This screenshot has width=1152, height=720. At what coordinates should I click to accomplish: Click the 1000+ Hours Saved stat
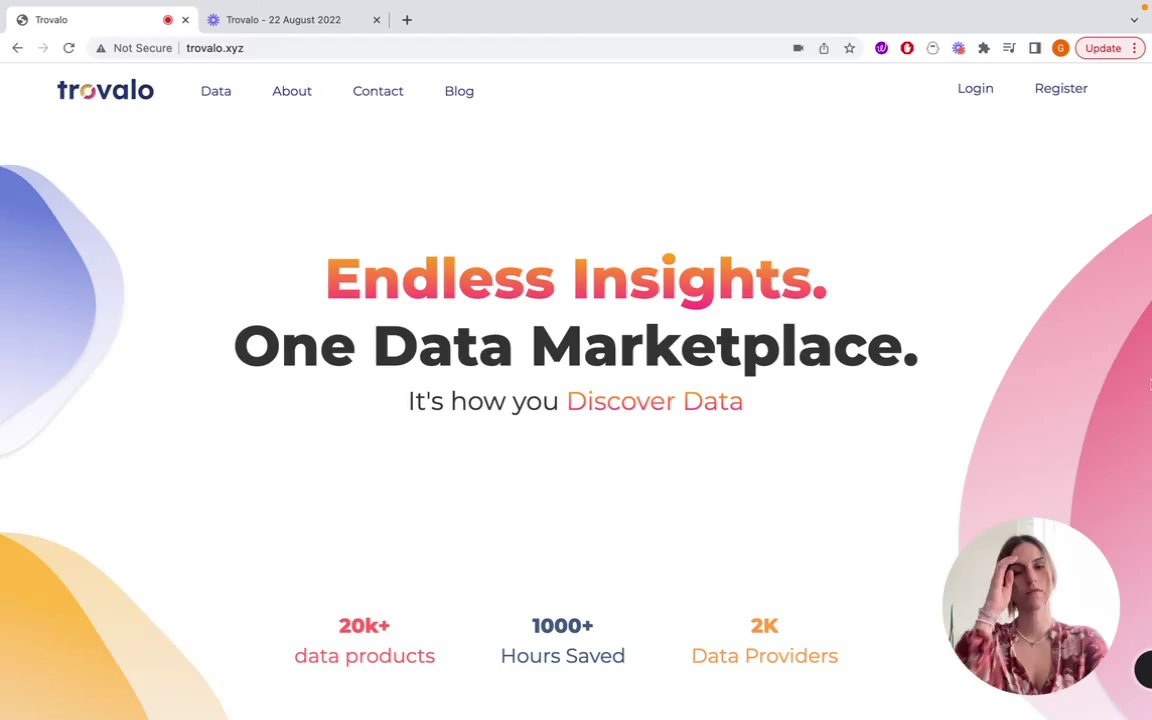tap(563, 641)
